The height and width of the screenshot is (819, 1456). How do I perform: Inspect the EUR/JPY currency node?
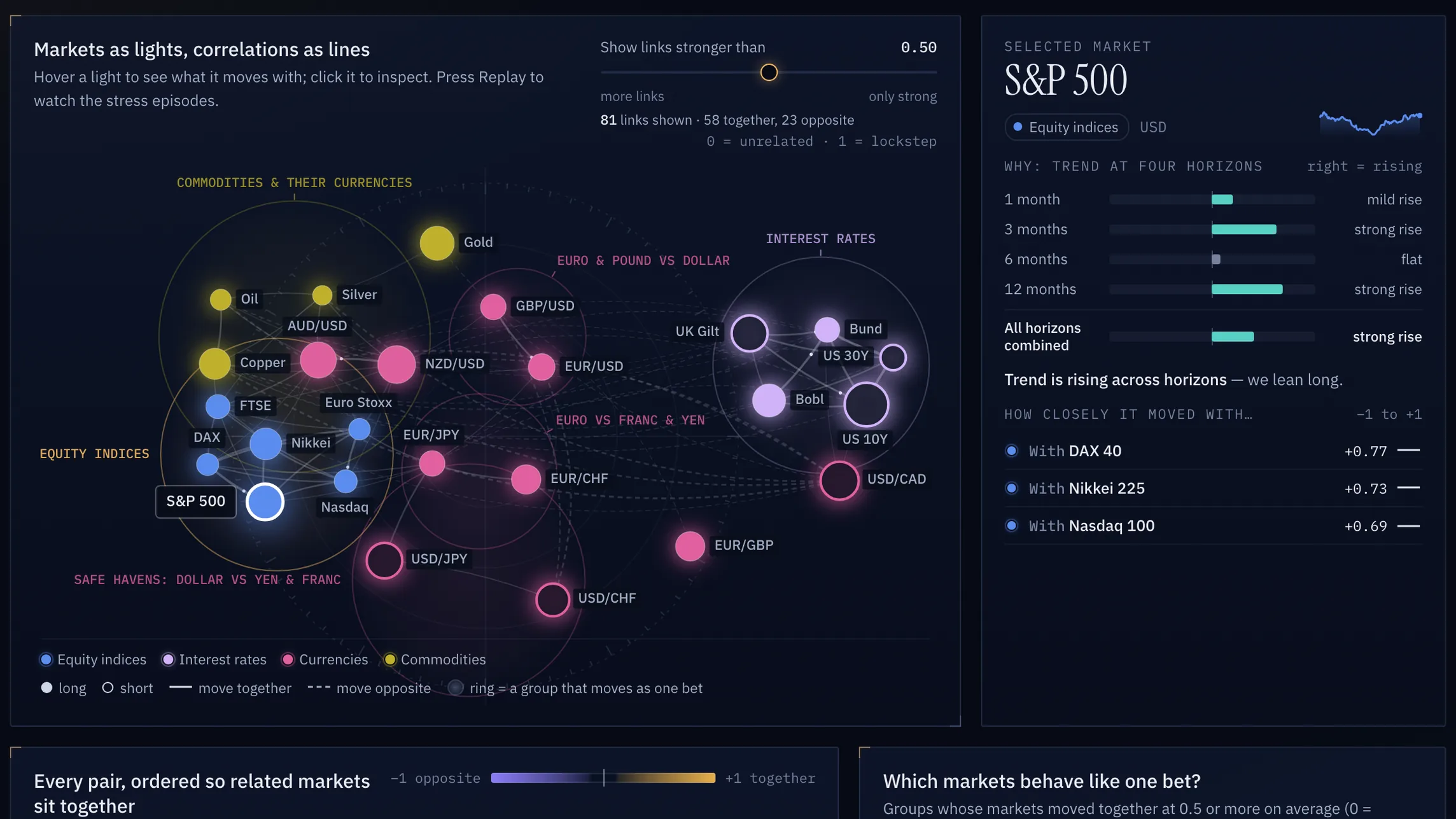[x=432, y=463]
